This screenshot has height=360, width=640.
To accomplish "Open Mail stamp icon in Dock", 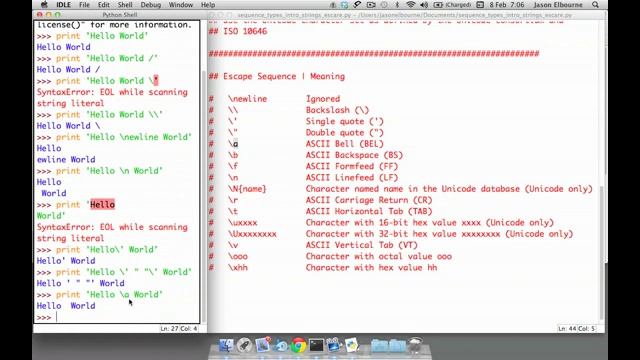I will point(263,345).
